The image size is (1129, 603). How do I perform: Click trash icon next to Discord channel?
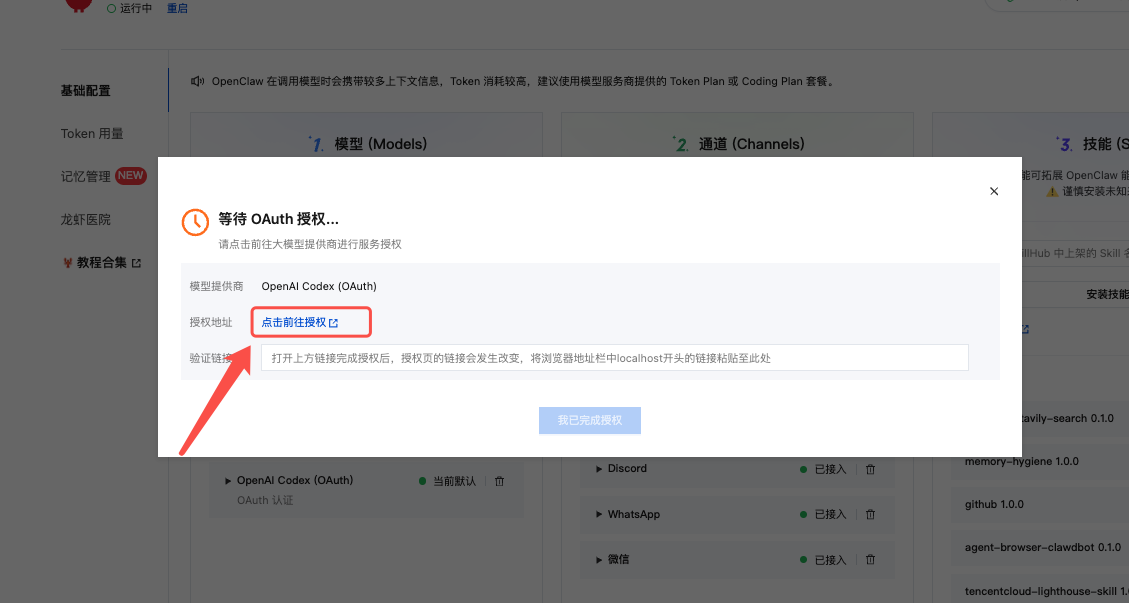click(870, 469)
